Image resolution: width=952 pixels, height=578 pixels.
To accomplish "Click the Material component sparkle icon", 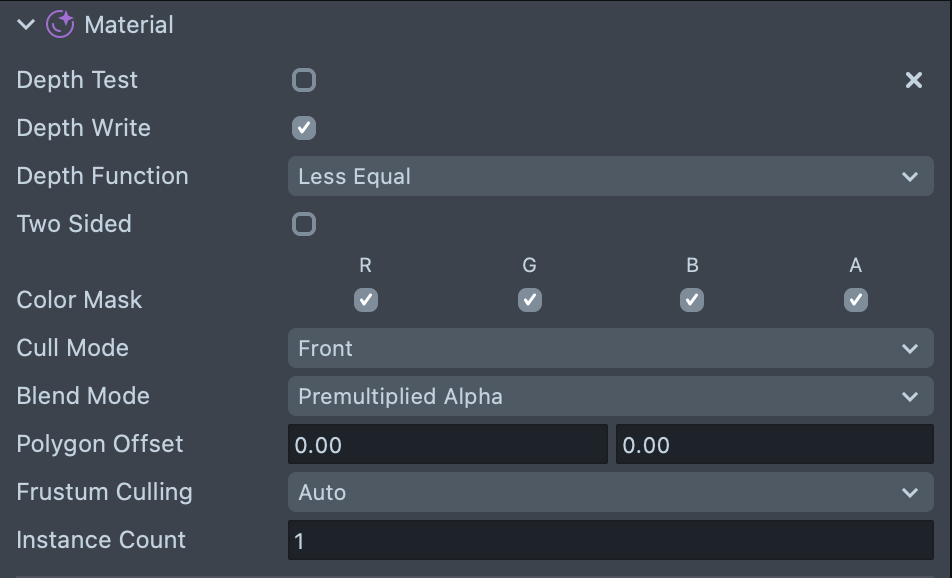I will [61, 25].
